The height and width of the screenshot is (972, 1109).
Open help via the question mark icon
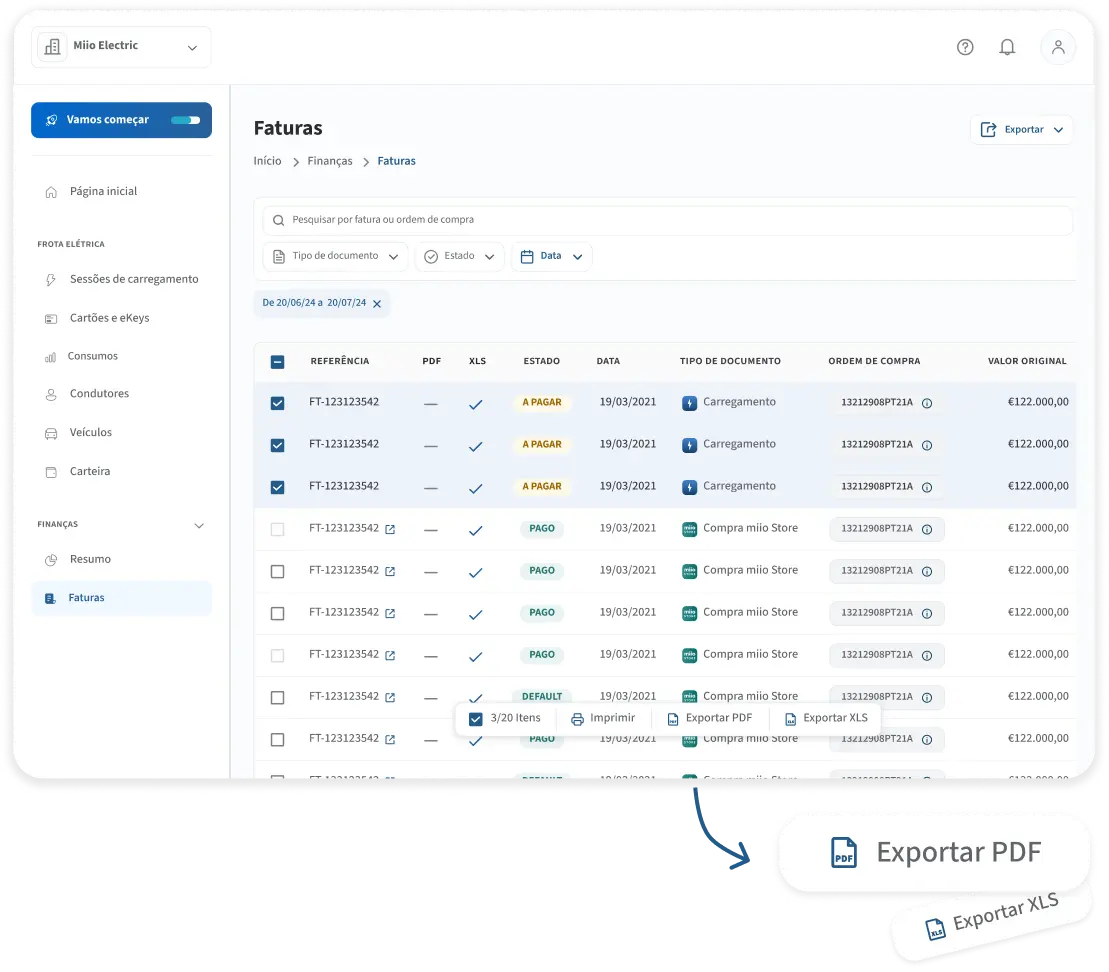(965, 47)
